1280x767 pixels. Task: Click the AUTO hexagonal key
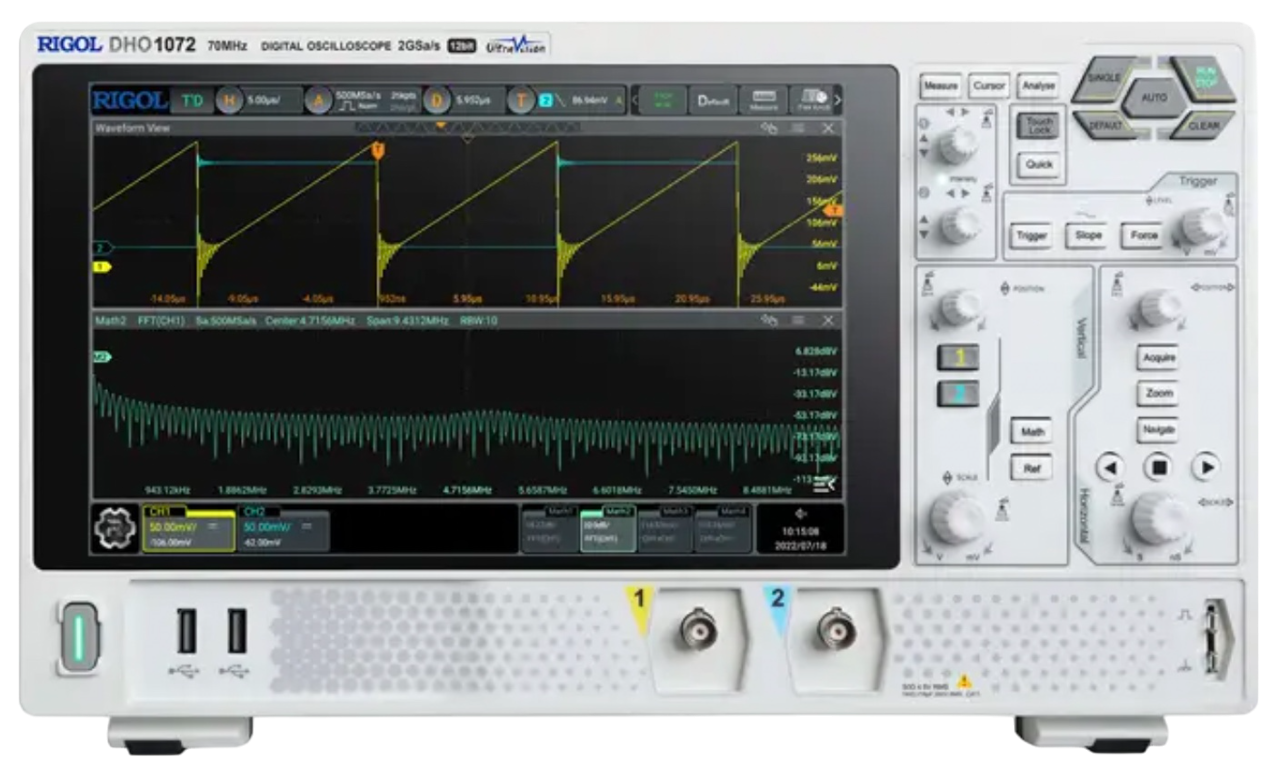tap(1153, 98)
